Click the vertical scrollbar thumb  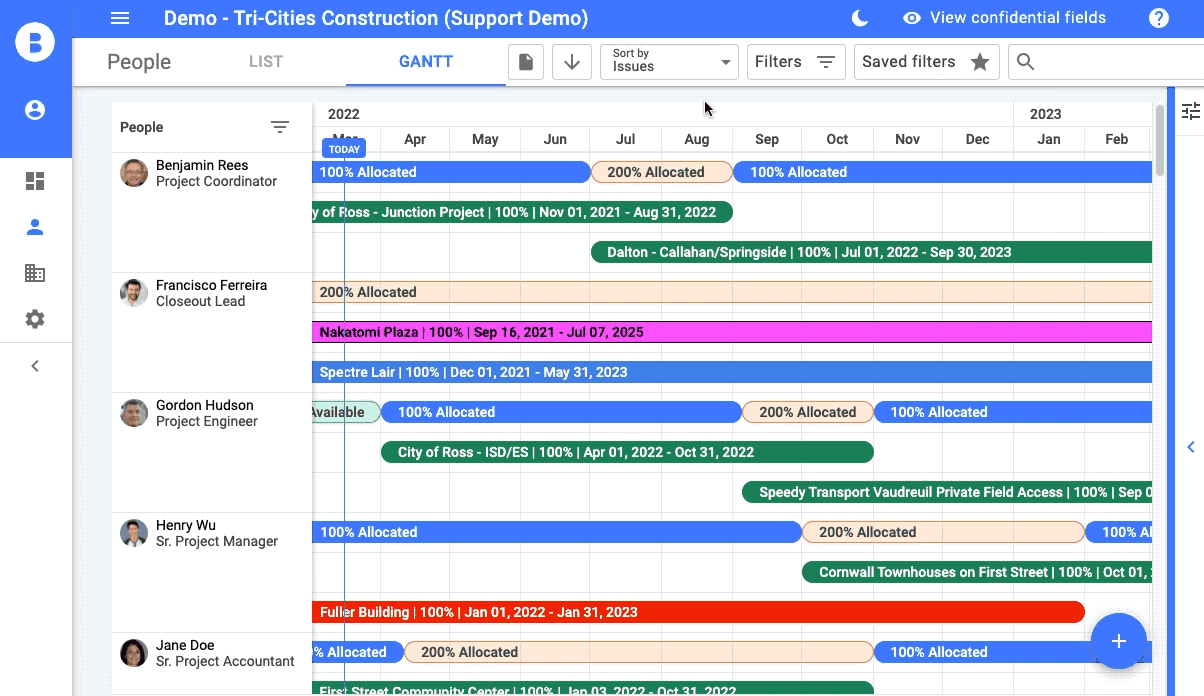(x=1160, y=140)
